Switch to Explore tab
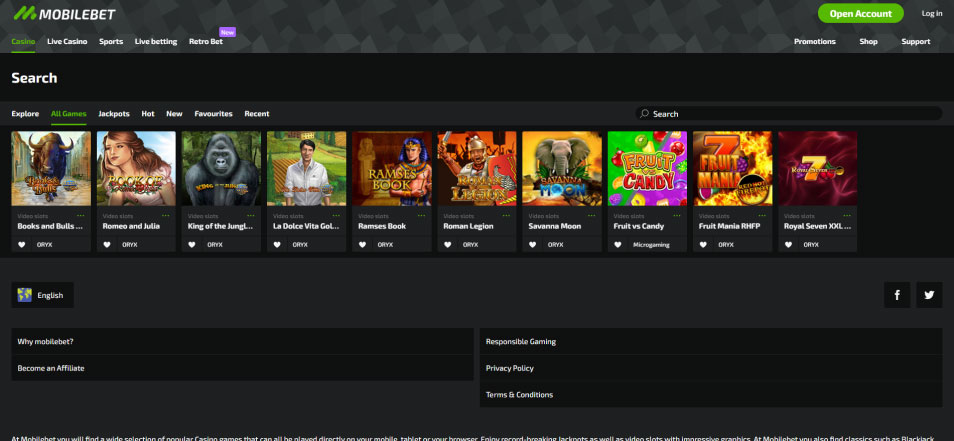Viewport: 954px width, 441px height. point(25,114)
